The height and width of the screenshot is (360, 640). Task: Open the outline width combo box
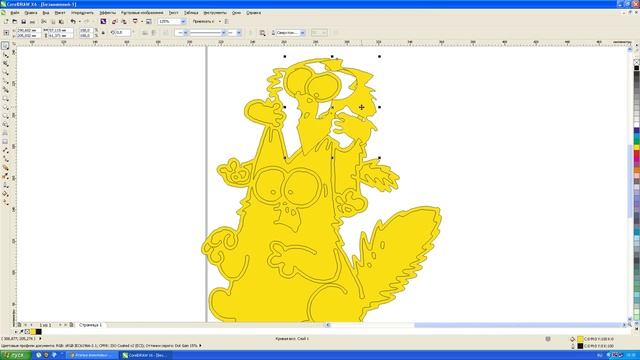pyautogui.click(x=290, y=33)
